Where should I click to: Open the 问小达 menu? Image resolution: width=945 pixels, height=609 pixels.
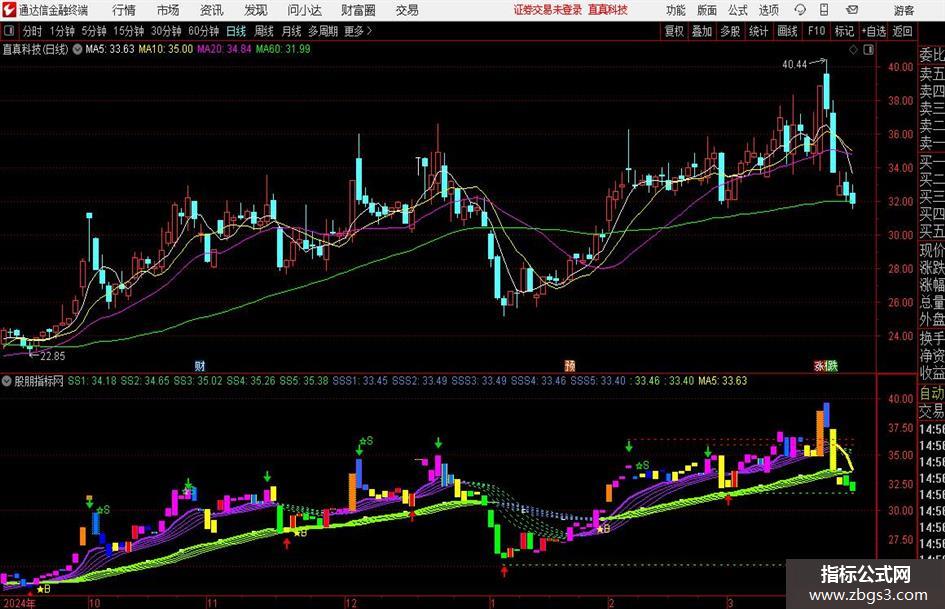coord(304,10)
